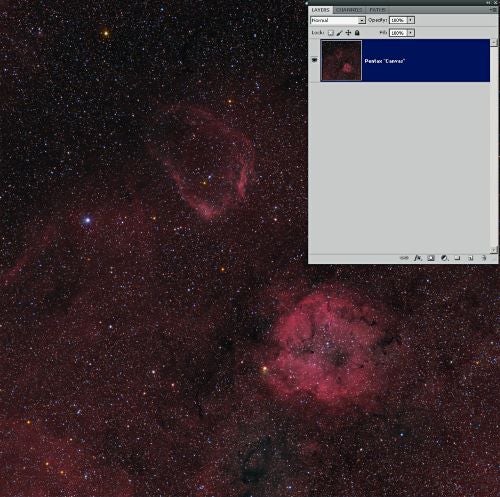Switch to the Channels tab

(349, 10)
